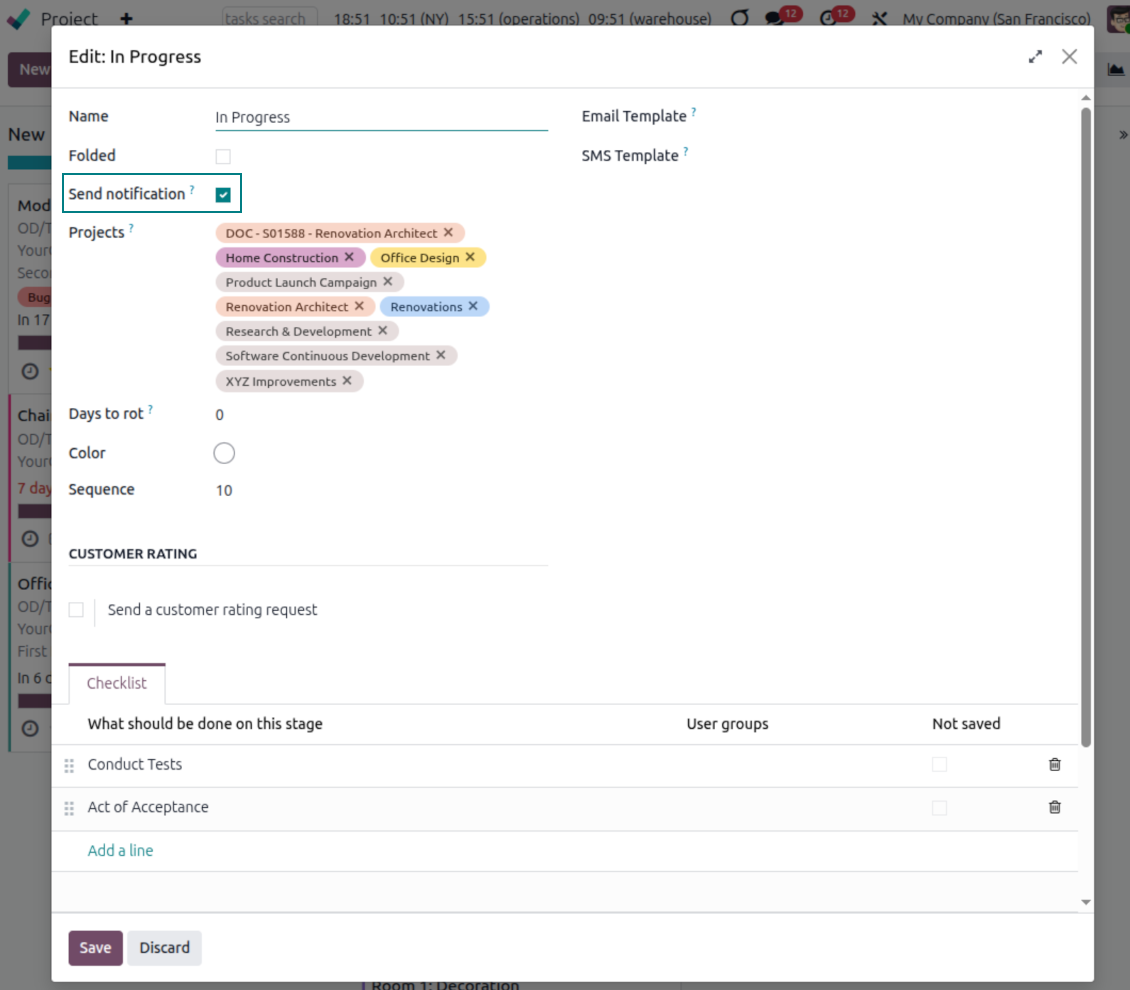1130x990 pixels.
Task: Enable the Folded checkbox
Action: coord(223,157)
